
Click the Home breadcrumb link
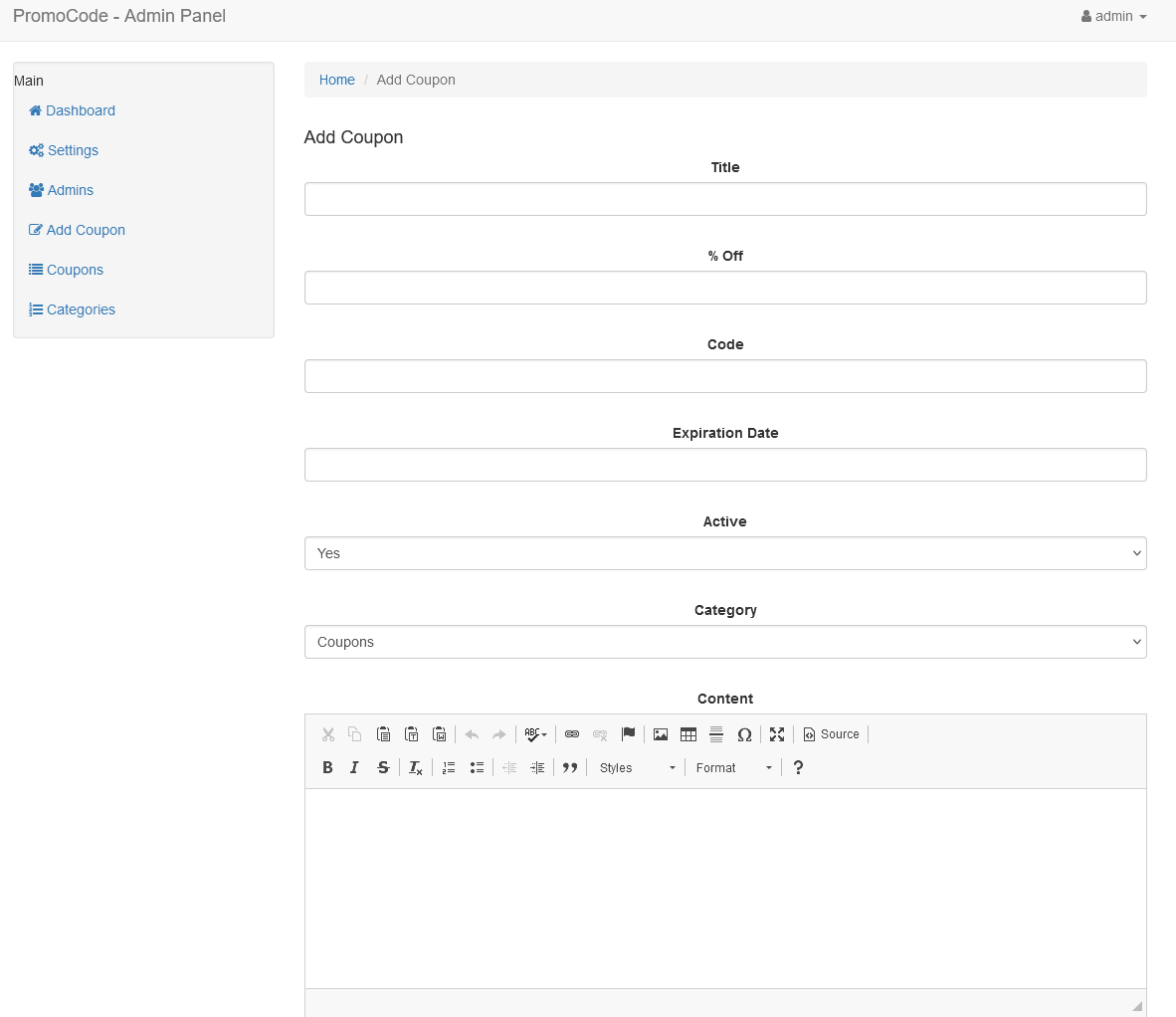(336, 80)
